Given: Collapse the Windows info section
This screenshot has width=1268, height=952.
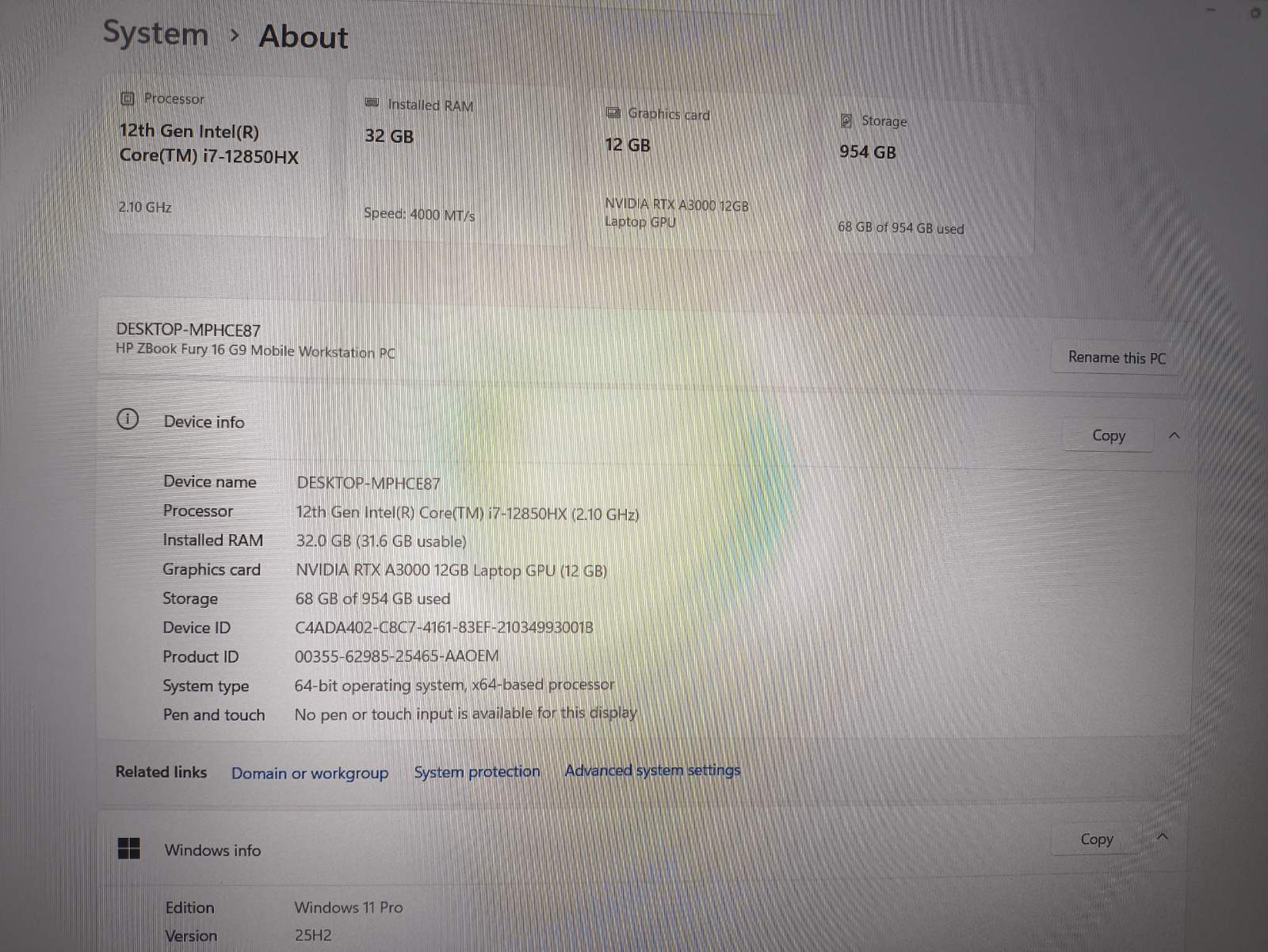Looking at the screenshot, I should (1163, 837).
